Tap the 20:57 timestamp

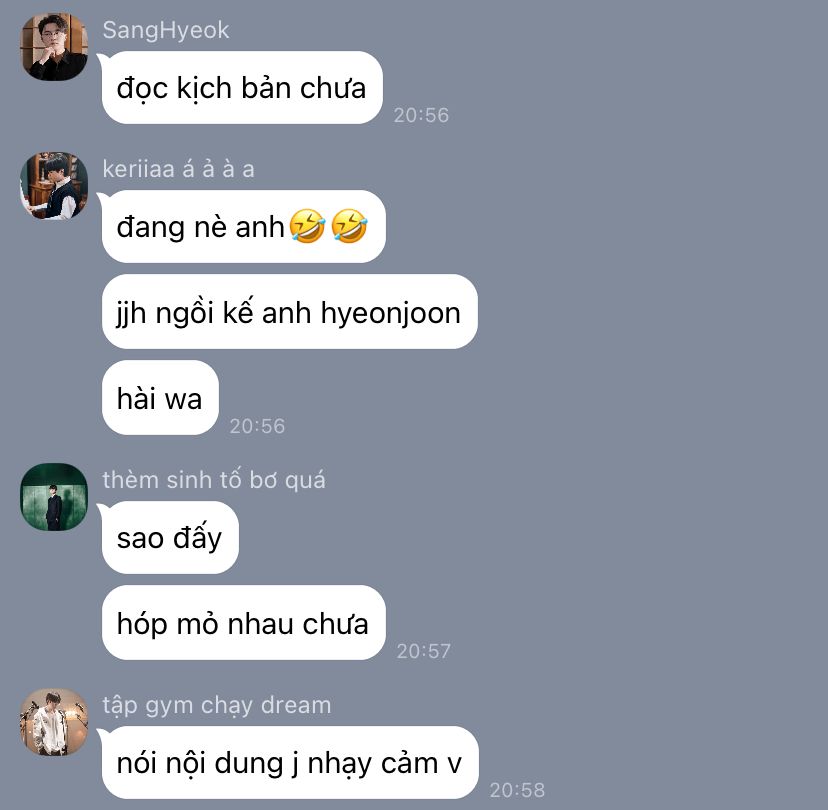click(x=424, y=651)
